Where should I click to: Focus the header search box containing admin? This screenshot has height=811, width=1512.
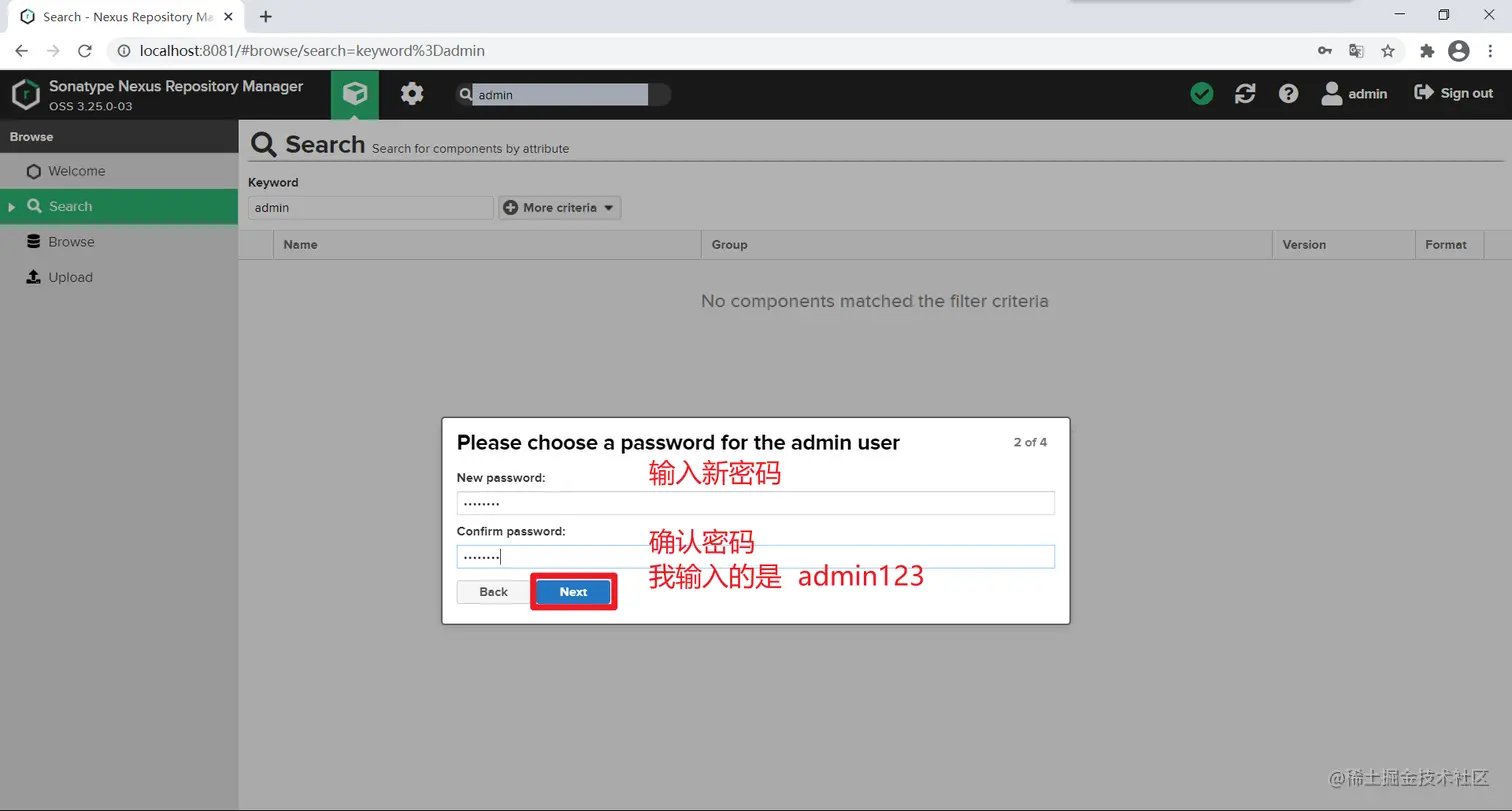(562, 95)
